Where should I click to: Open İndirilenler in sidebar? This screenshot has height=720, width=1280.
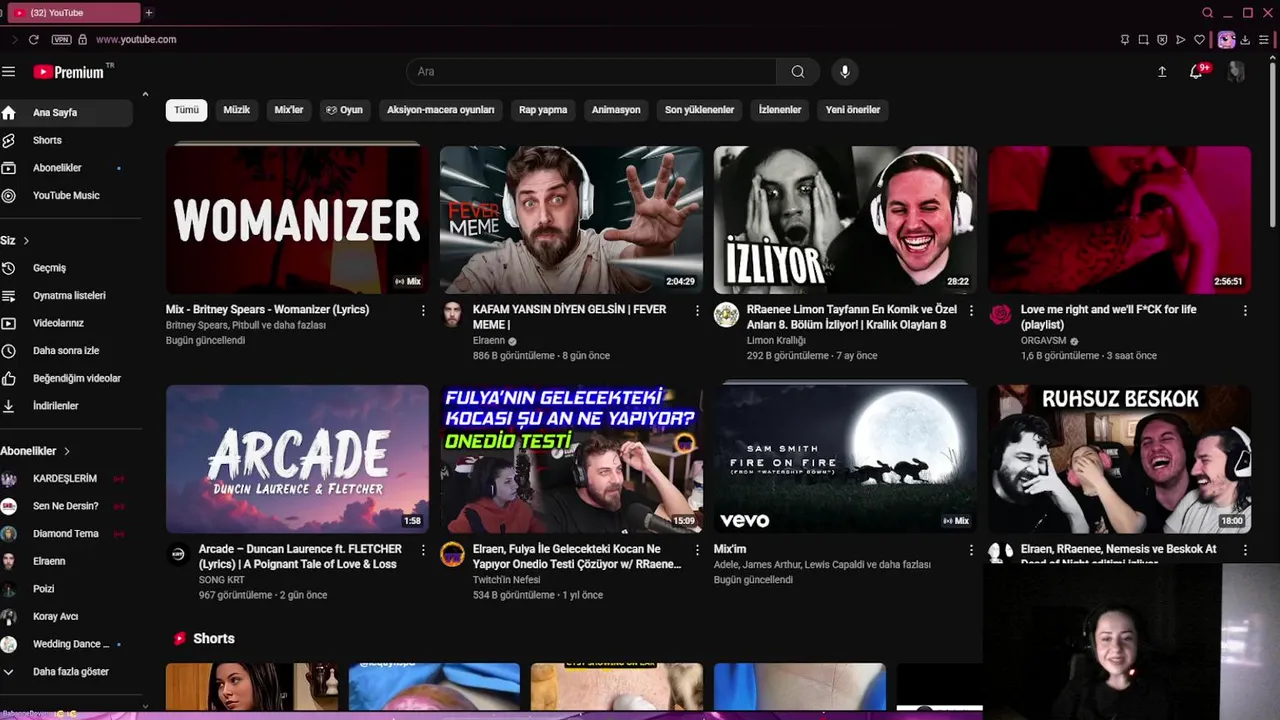point(66,406)
